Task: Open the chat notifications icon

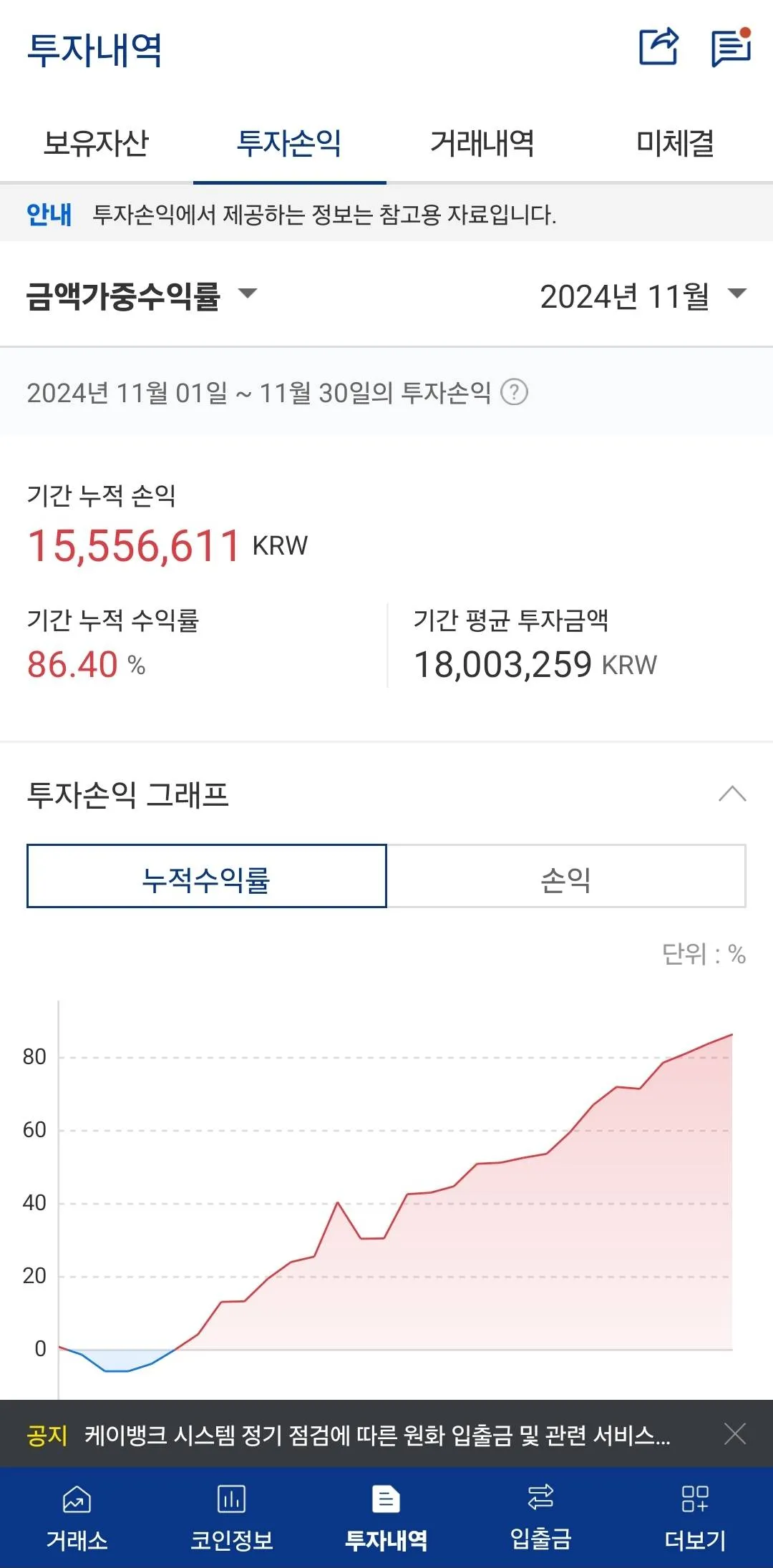Action: pos(730,47)
